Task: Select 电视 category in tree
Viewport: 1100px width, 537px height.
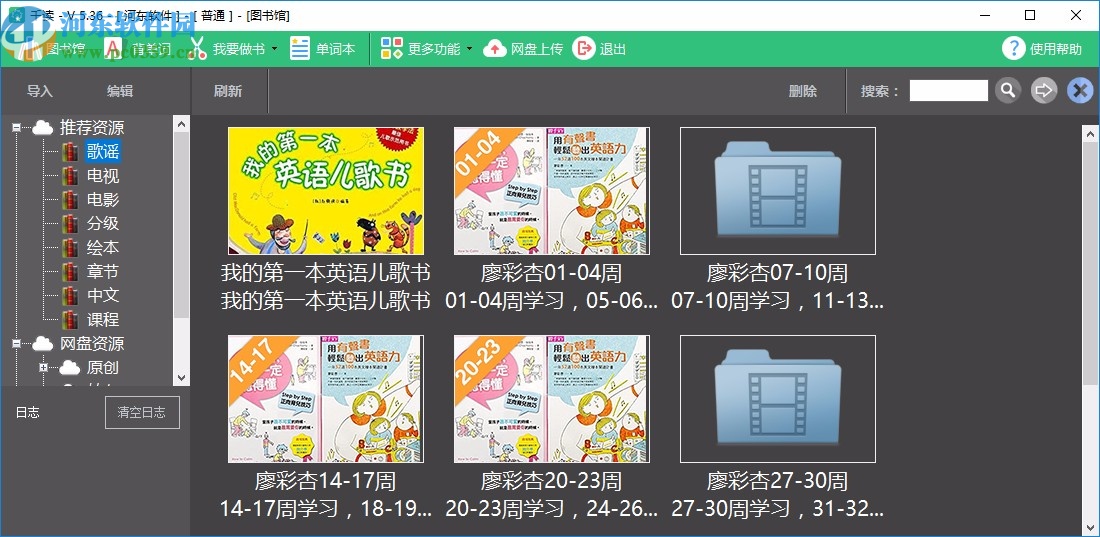Action: pos(102,175)
